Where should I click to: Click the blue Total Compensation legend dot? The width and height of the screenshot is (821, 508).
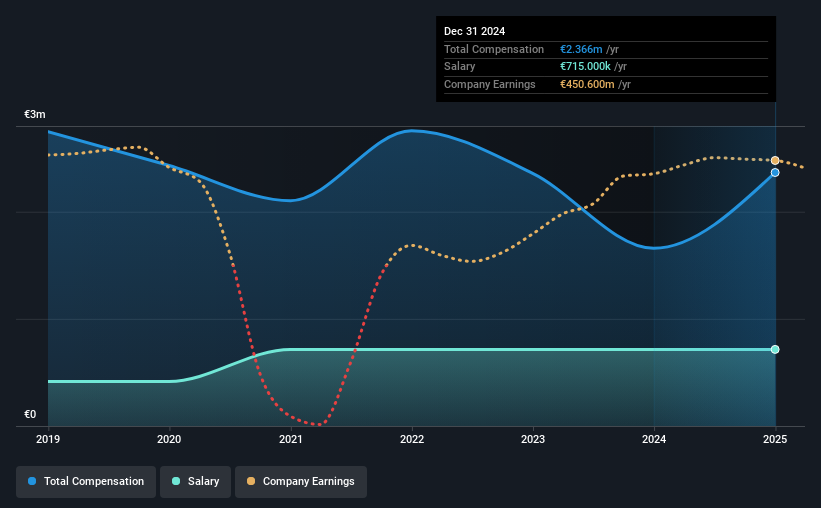[32, 481]
